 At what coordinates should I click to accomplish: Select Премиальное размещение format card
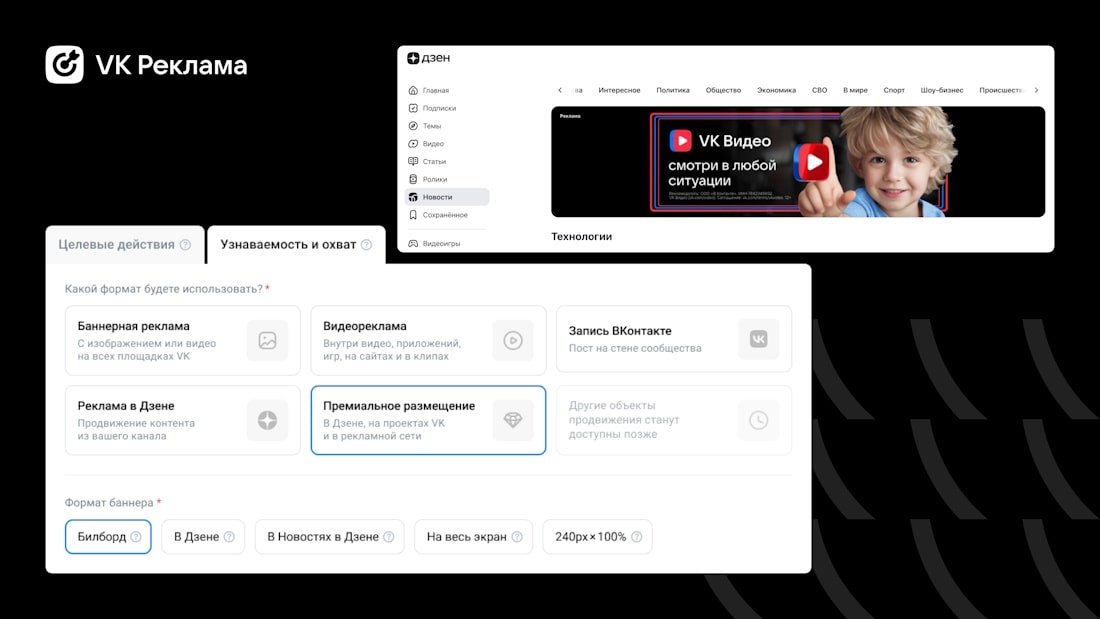click(428, 420)
